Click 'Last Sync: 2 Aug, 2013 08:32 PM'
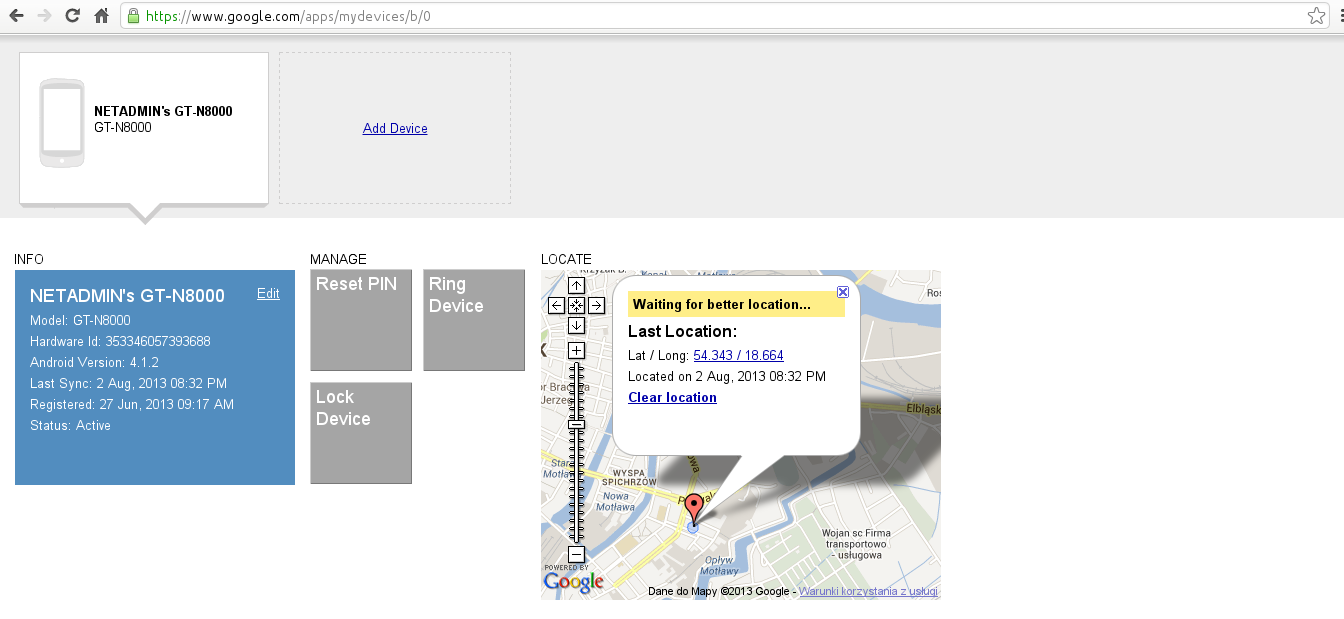Image resolution: width=1344 pixels, height=619 pixels. (x=128, y=384)
